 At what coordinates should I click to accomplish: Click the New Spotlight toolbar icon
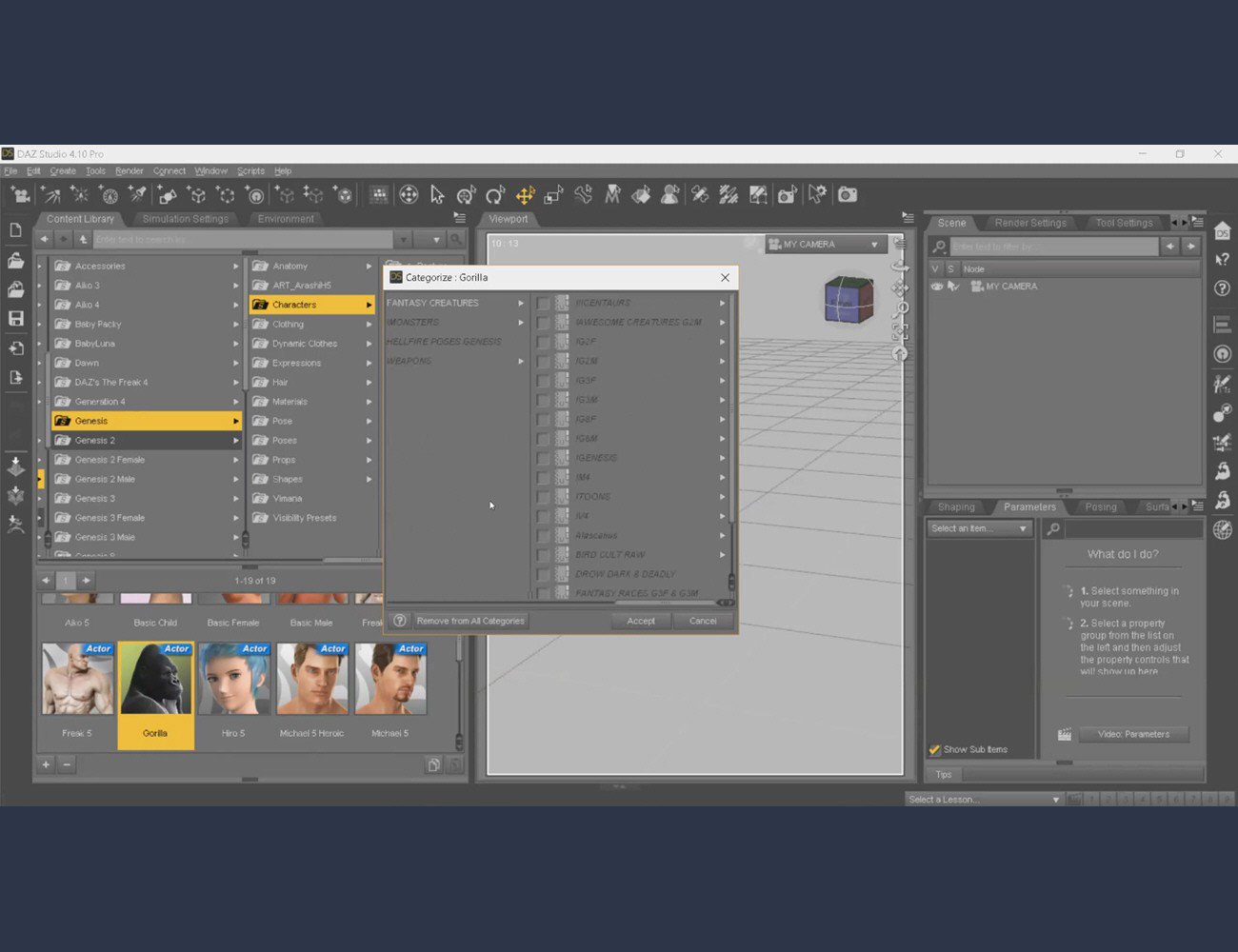pyautogui.click(x=138, y=195)
